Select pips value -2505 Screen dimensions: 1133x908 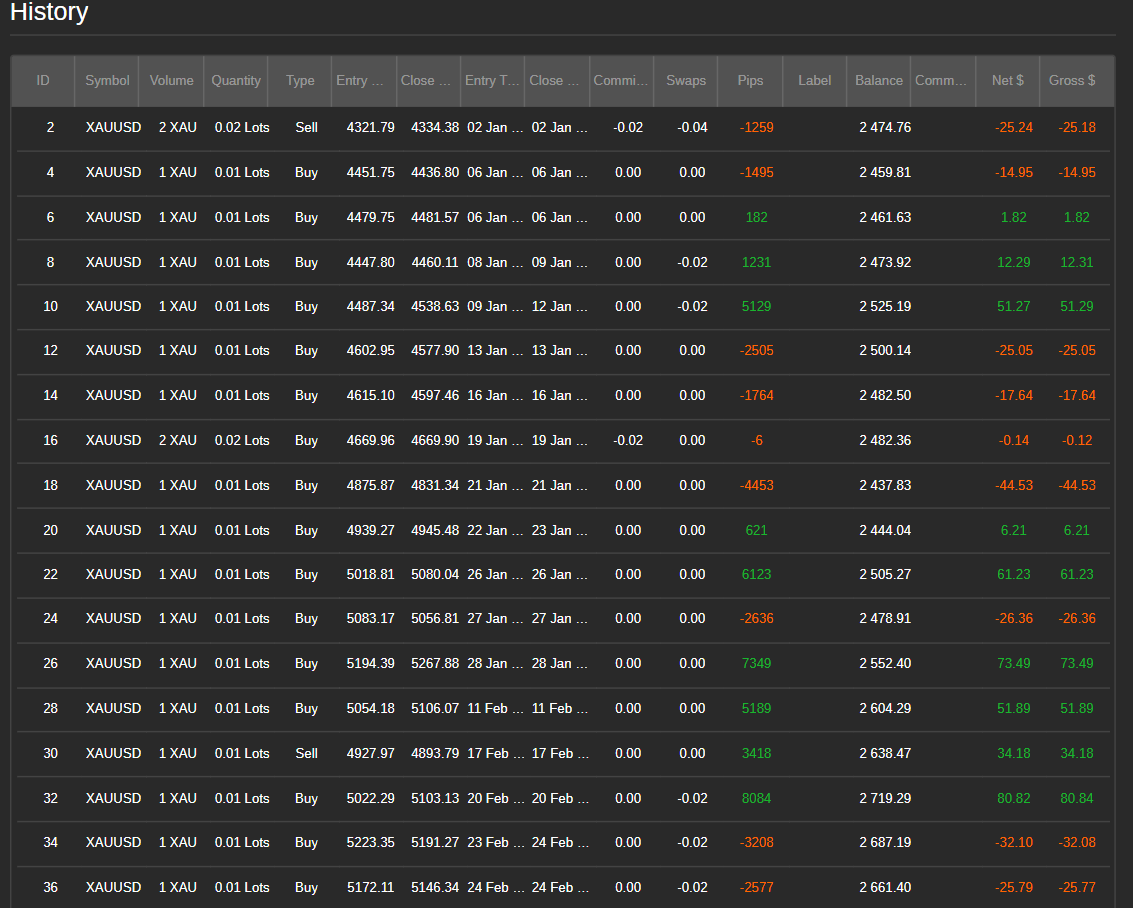pos(757,350)
